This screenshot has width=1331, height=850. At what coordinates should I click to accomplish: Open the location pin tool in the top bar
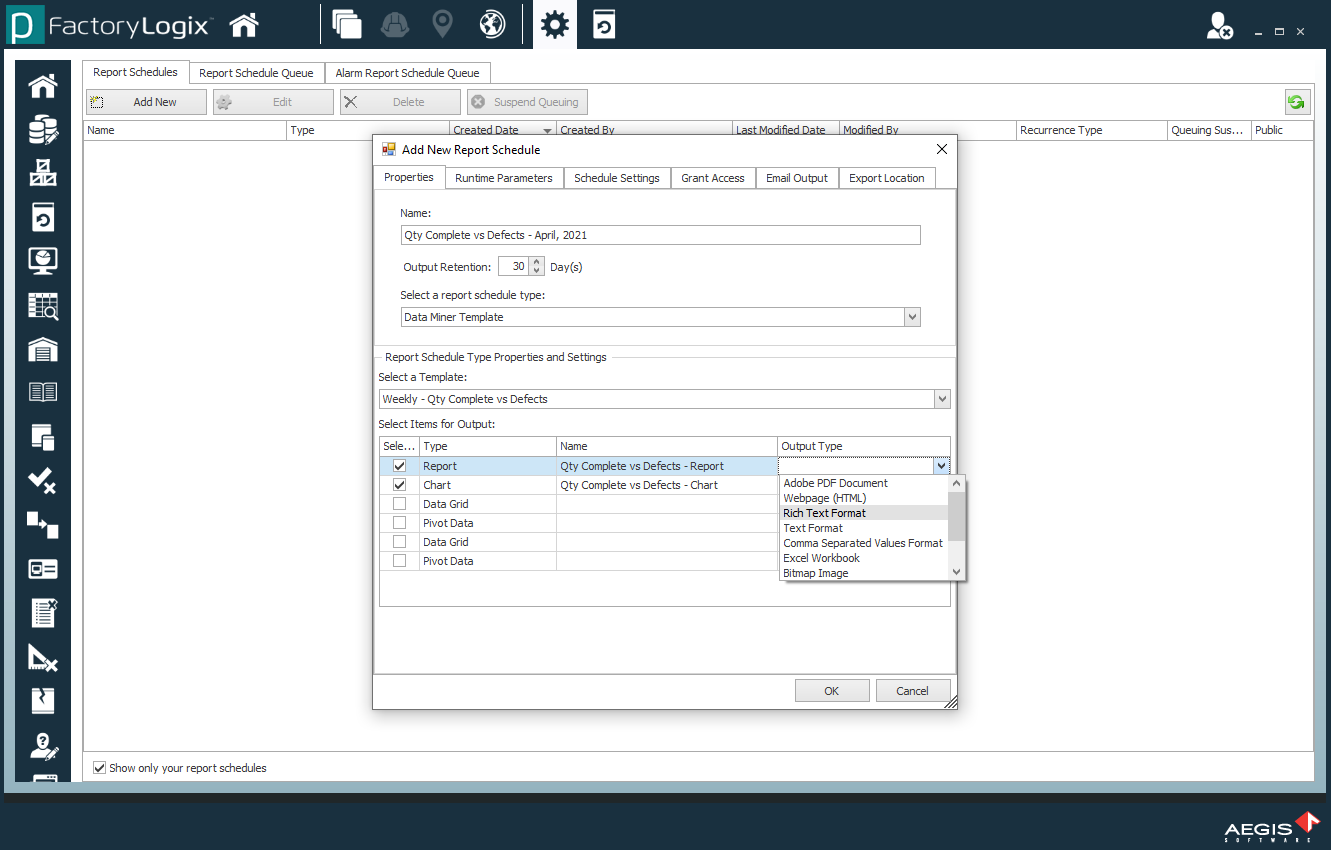tap(442, 24)
